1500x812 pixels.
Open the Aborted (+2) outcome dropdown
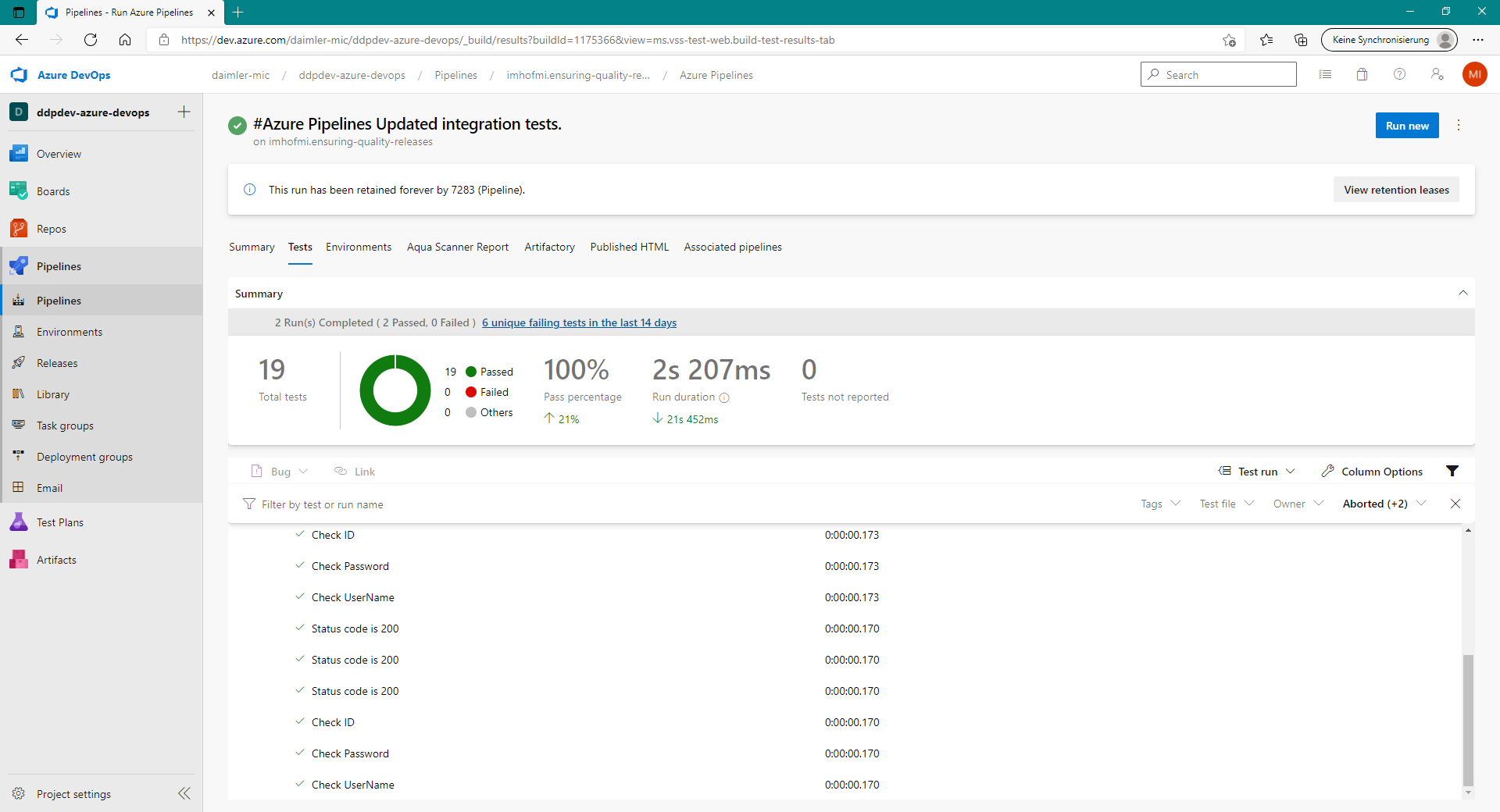click(1384, 504)
